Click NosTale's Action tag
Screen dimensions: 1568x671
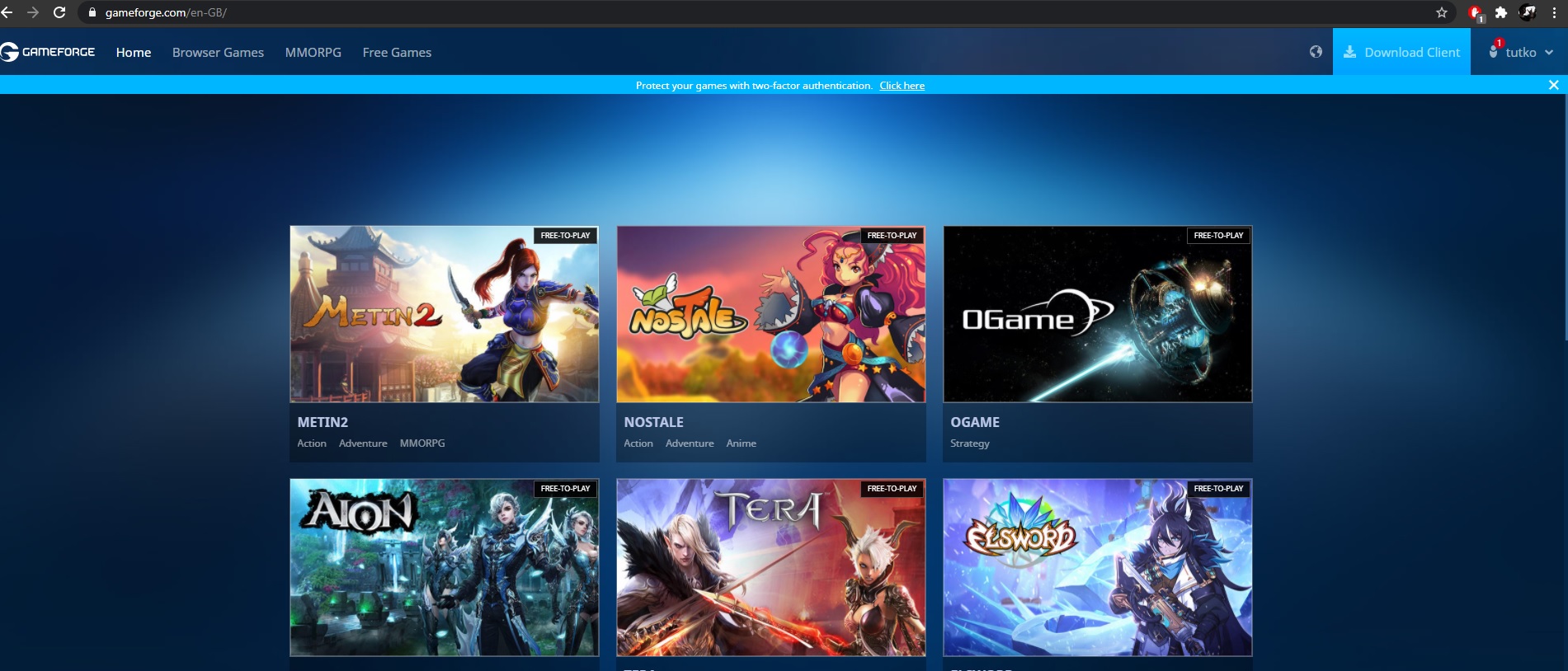pos(638,443)
